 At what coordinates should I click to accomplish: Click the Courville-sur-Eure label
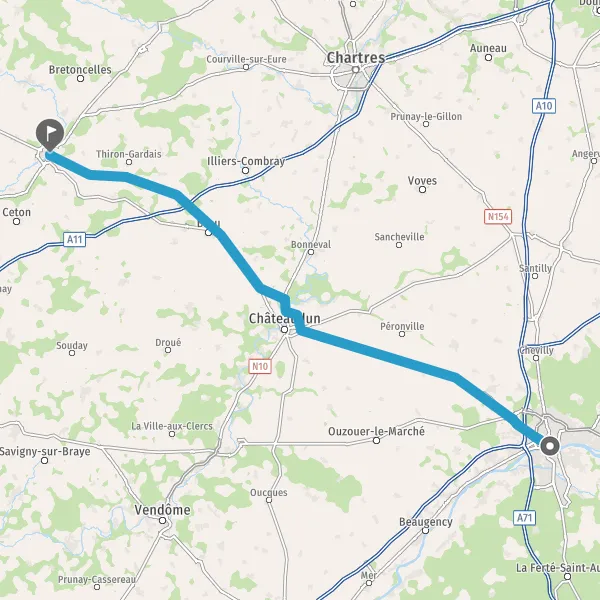246,59
